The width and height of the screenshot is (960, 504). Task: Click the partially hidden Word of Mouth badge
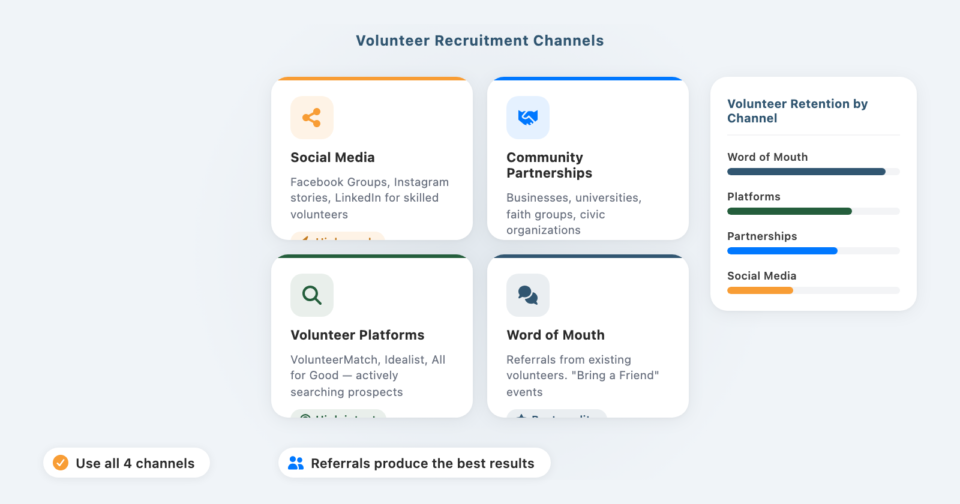click(x=556, y=414)
